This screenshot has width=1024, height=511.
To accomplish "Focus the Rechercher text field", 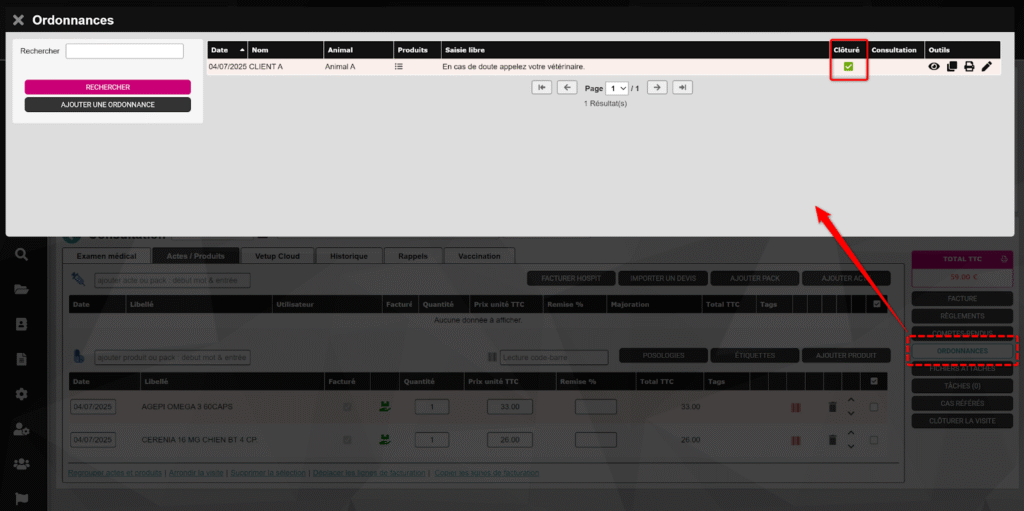I will point(124,51).
